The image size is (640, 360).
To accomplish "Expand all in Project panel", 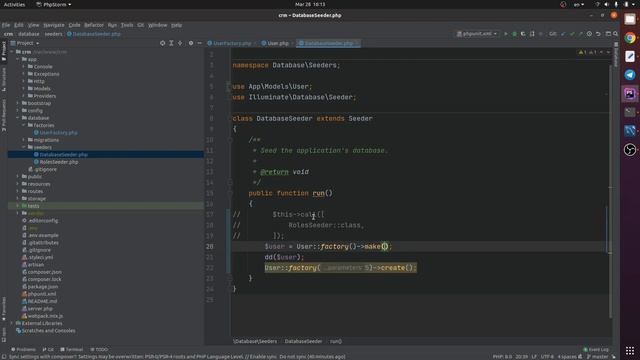I will (x=171, y=43).
